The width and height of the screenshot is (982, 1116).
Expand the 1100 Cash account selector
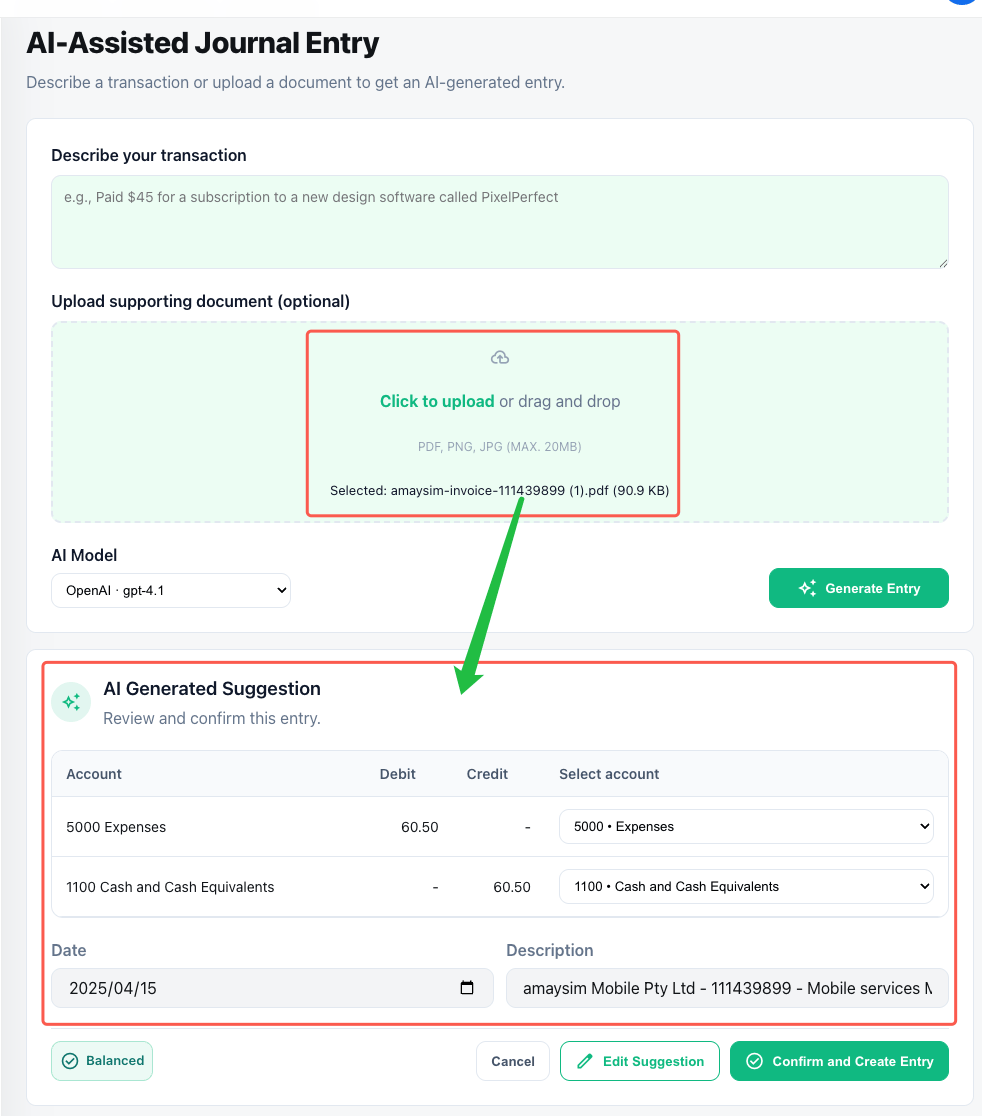tap(746, 886)
